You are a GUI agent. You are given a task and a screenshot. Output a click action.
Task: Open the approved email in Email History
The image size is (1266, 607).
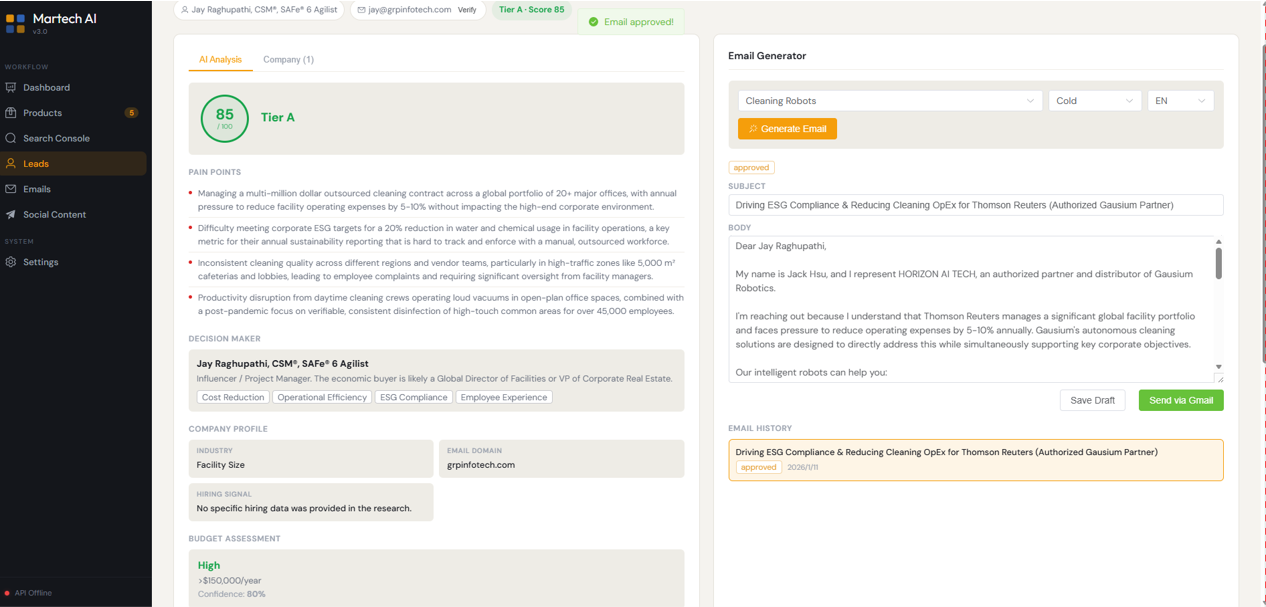click(975, 460)
